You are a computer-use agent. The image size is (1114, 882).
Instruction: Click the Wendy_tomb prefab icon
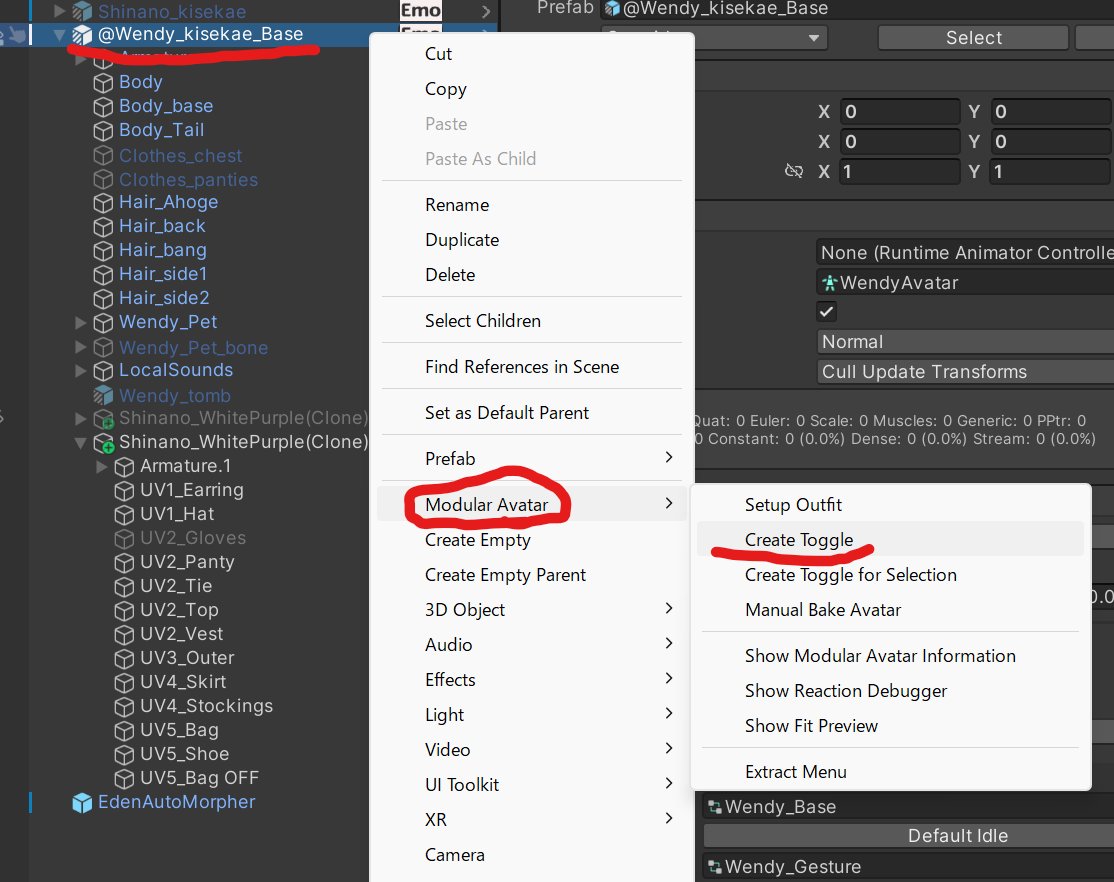pos(103,395)
